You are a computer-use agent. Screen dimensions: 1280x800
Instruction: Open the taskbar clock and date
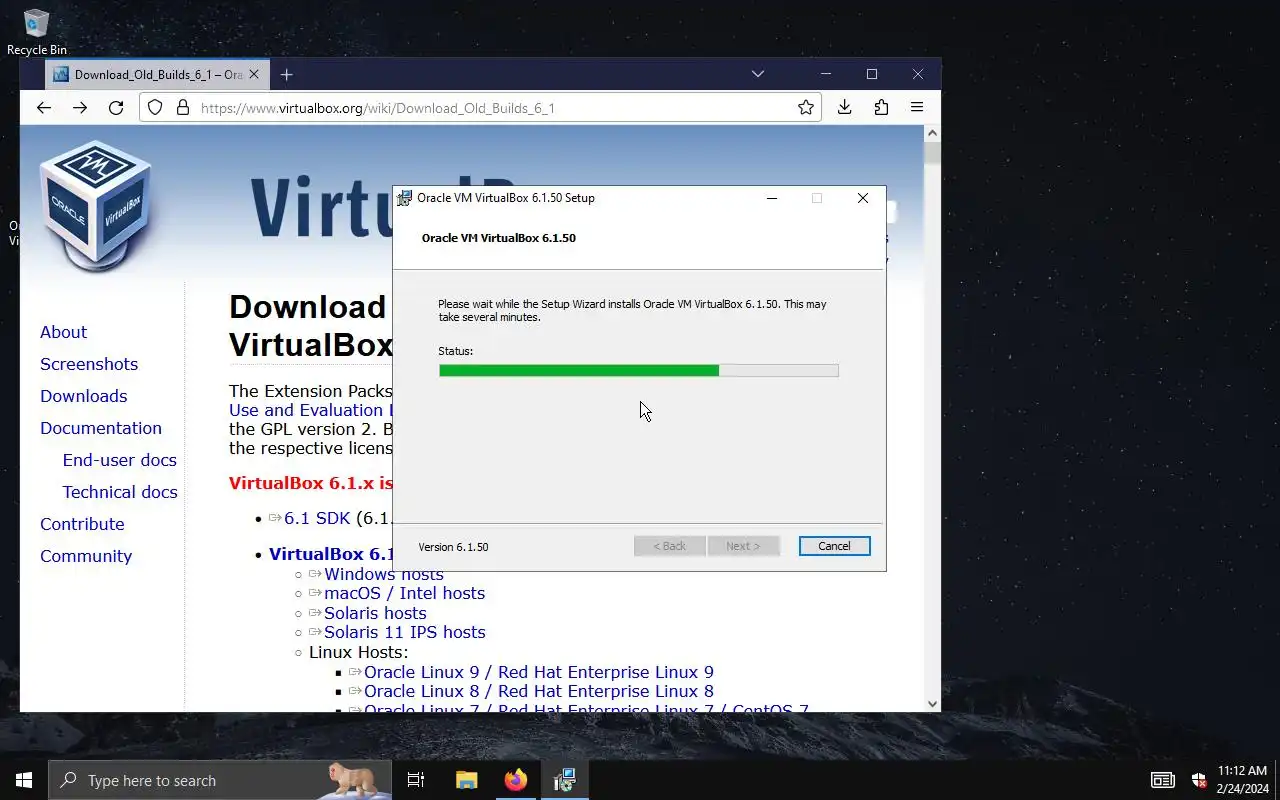(1242, 780)
